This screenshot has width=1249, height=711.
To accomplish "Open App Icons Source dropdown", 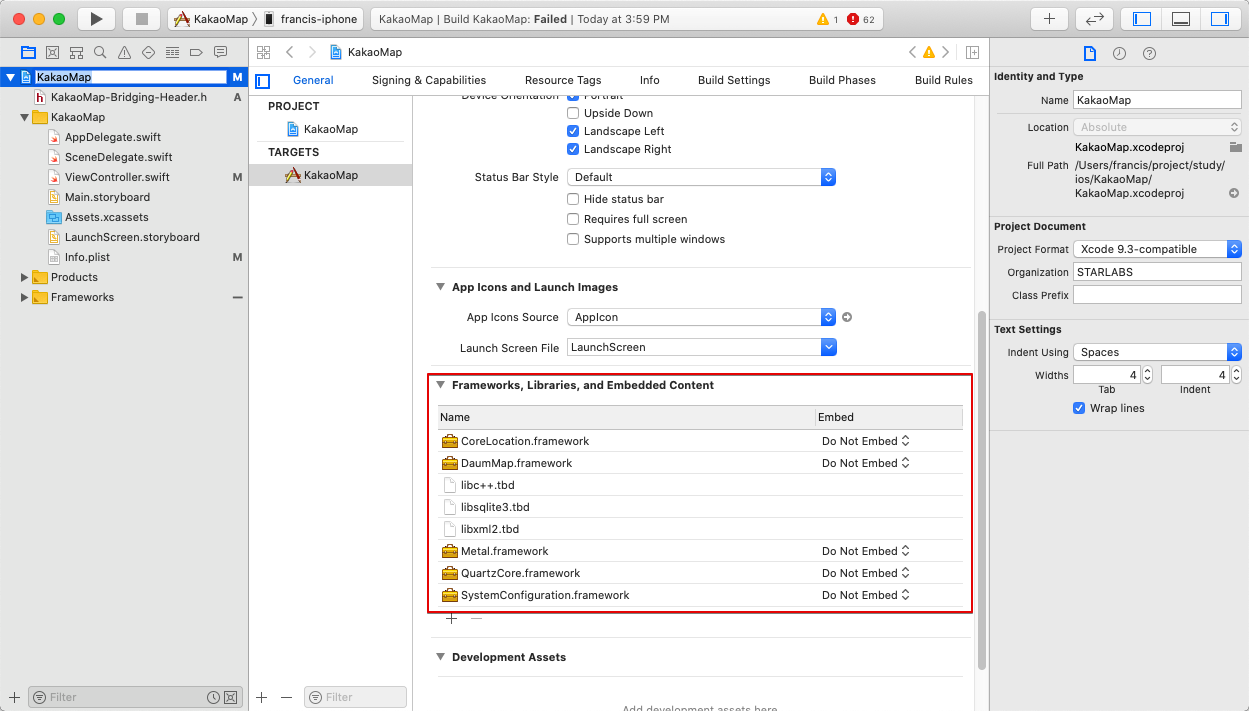I will coord(701,317).
